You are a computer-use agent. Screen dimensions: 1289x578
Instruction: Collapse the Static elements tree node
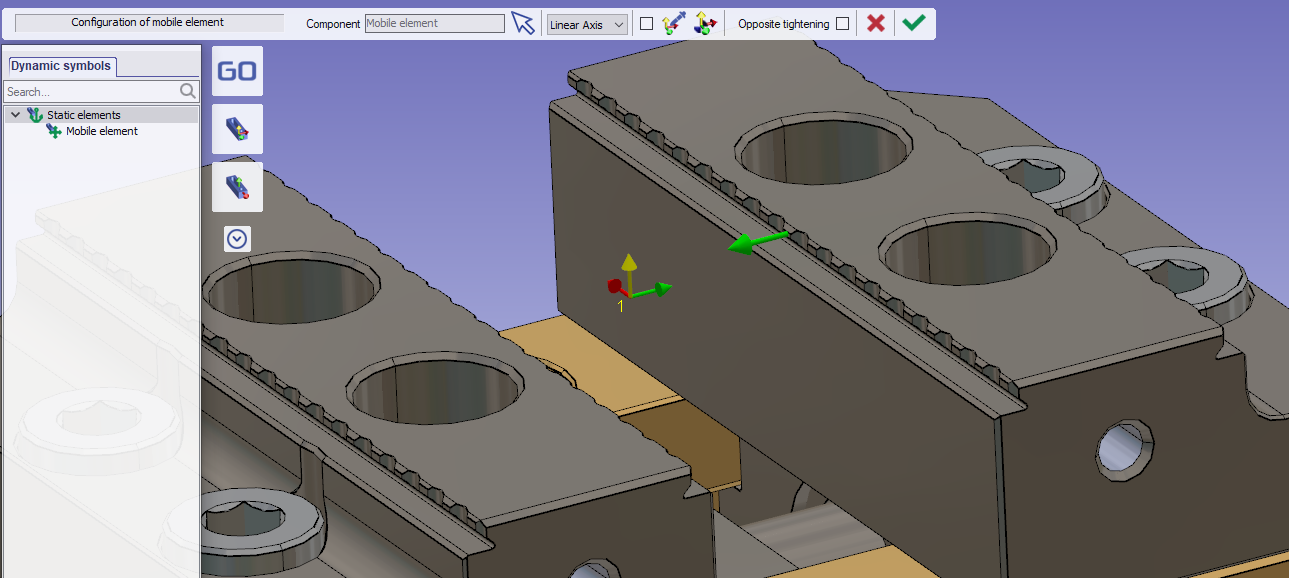15,115
